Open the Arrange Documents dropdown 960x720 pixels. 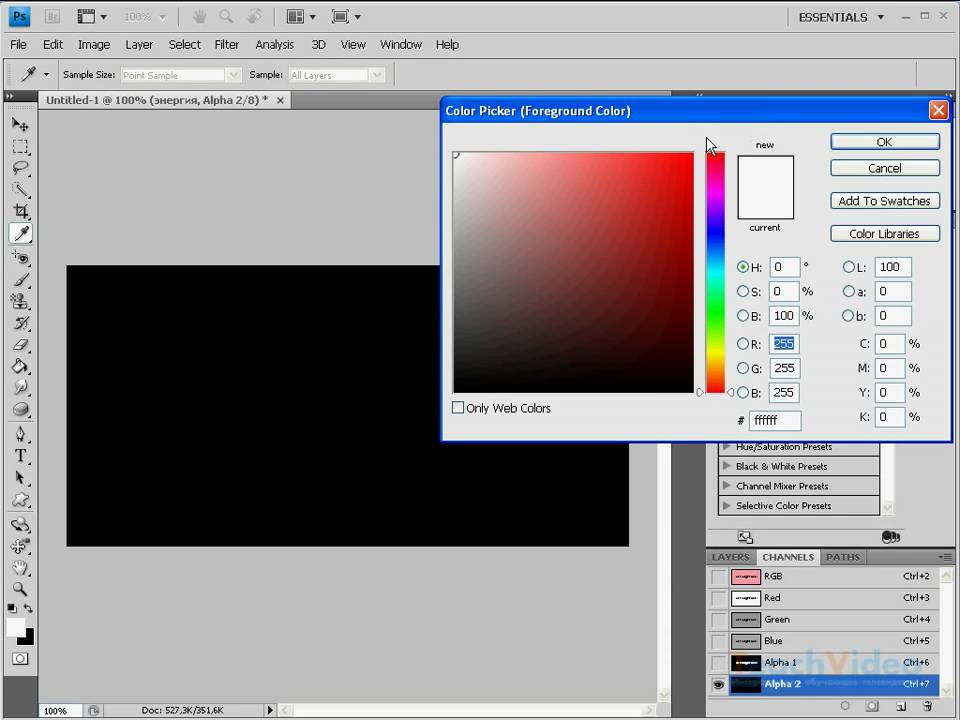click(x=301, y=17)
